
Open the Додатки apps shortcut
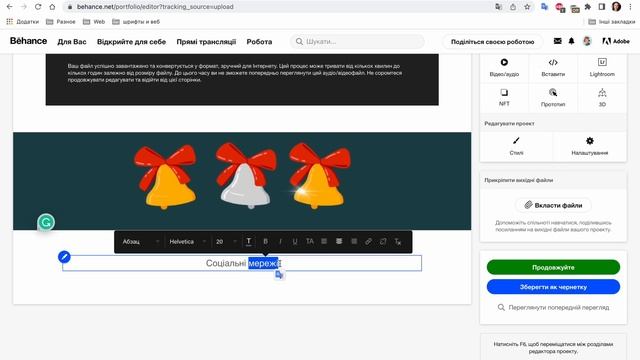22,22
